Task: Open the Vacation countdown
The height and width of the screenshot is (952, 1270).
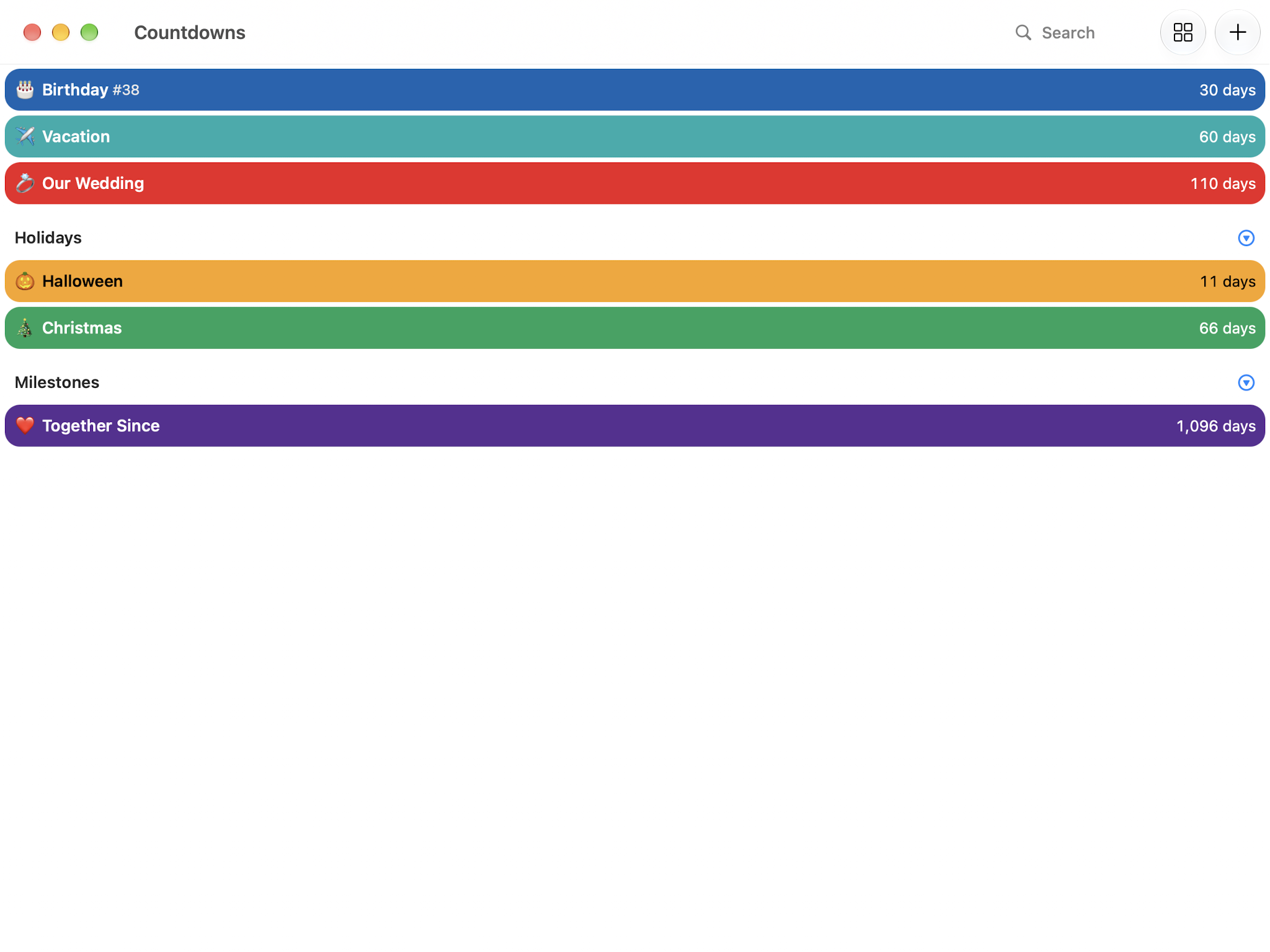Action: coord(635,136)
